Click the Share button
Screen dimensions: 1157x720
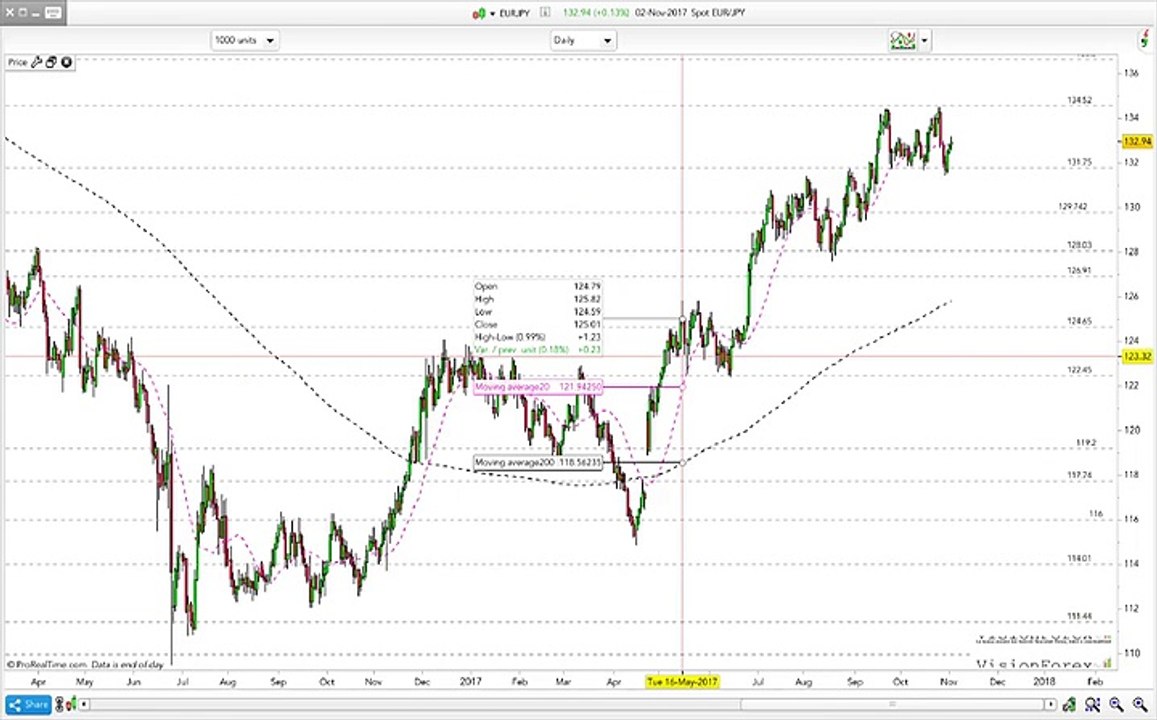[x=28, y=705]
